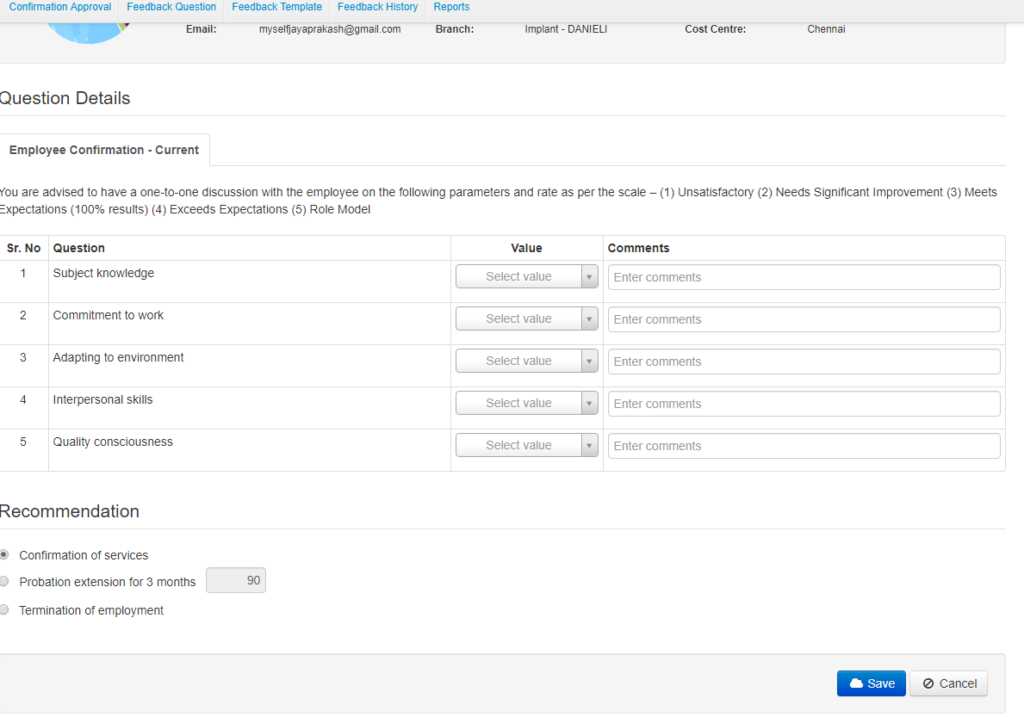
Task: Click the Value column header
Action: tap(526, 248)
